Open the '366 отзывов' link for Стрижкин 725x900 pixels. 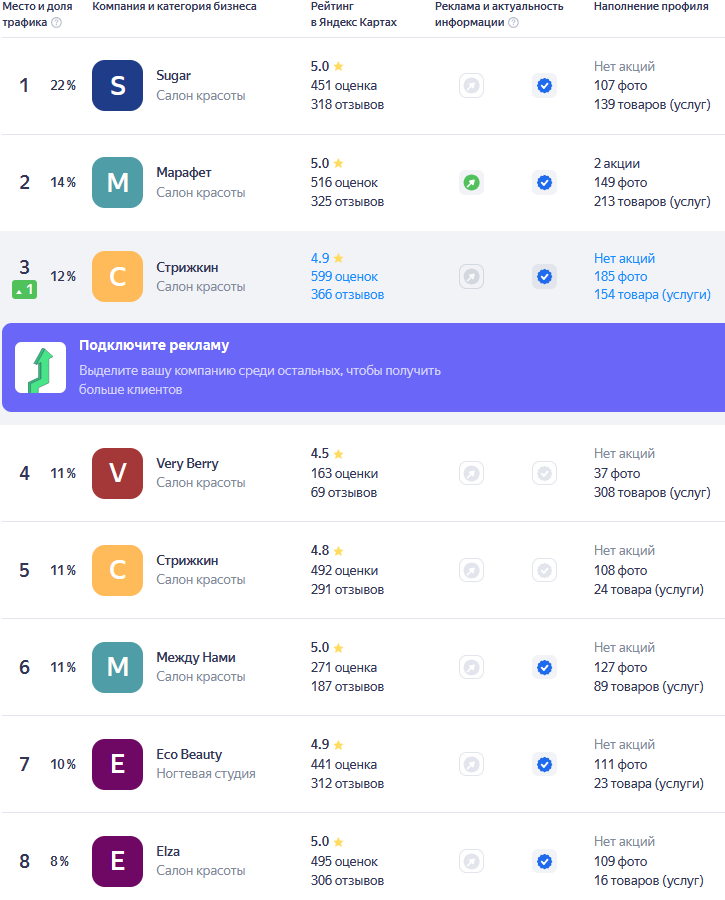coord(347,294)
